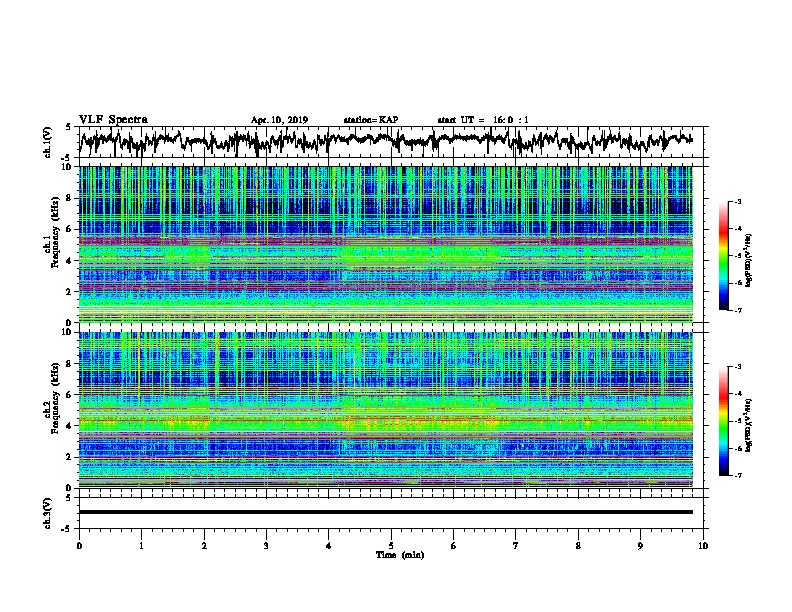Screen dimensions: 792x612
Task: Click the '0' tick on the time axis
Action: pyautogui.click(x=79, y=546)
